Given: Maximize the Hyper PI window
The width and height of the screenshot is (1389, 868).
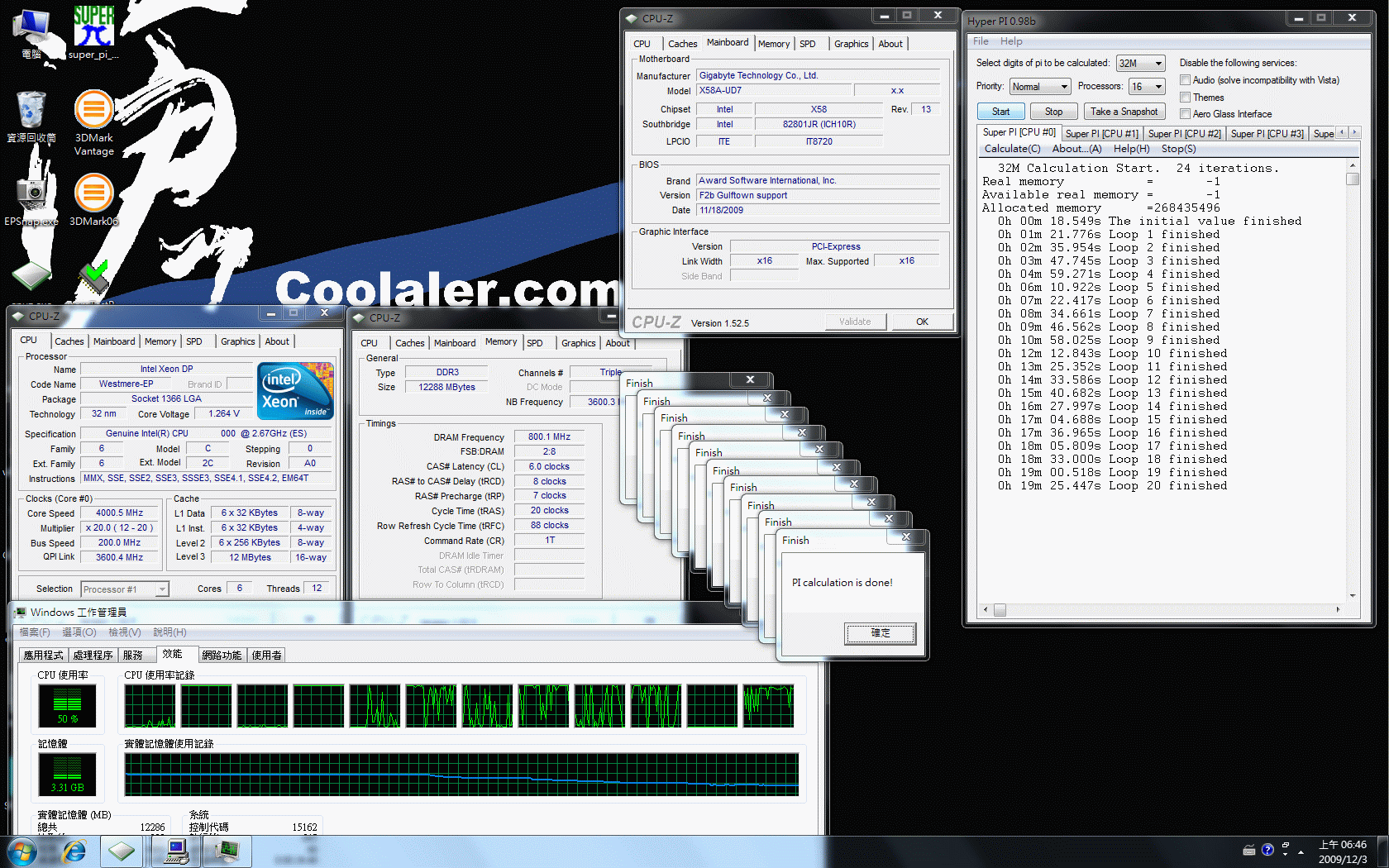Looking at the screenshot, I should pyautogui.click(x=1321, y=17).
